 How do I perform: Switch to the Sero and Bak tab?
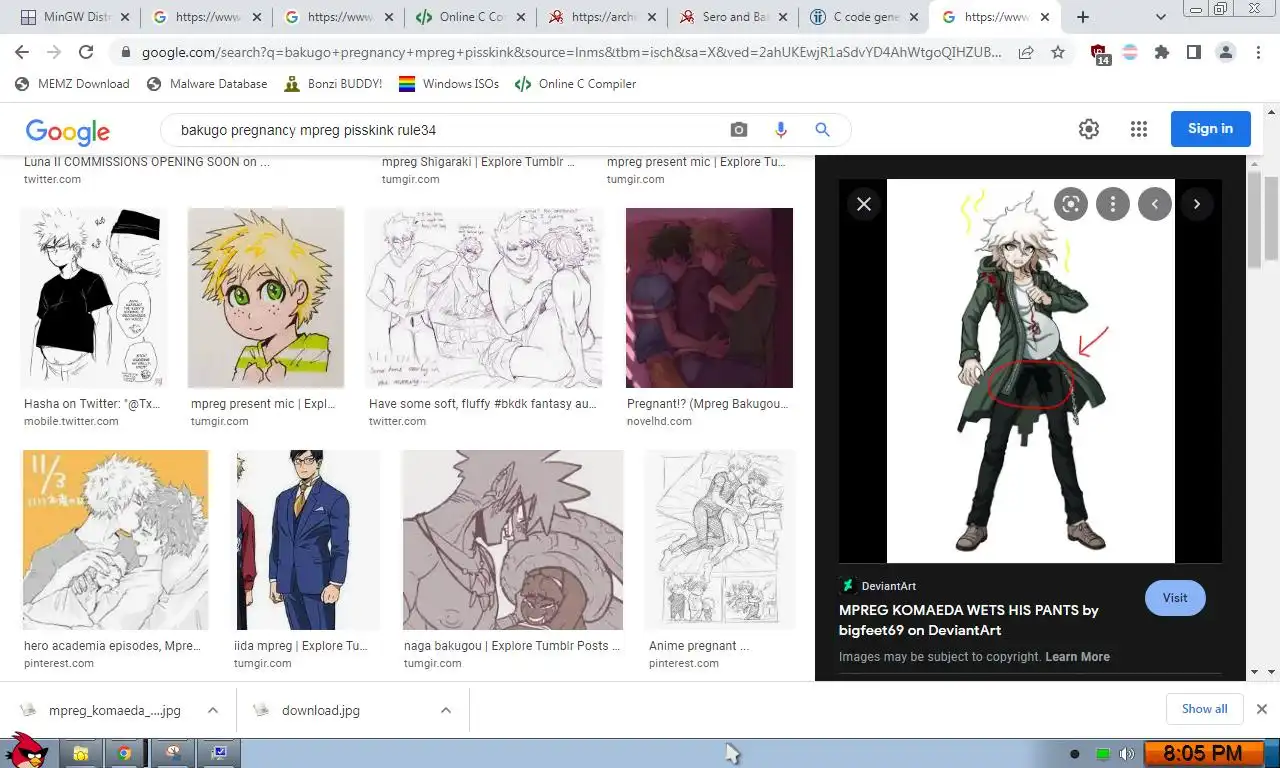coord(734,17)
